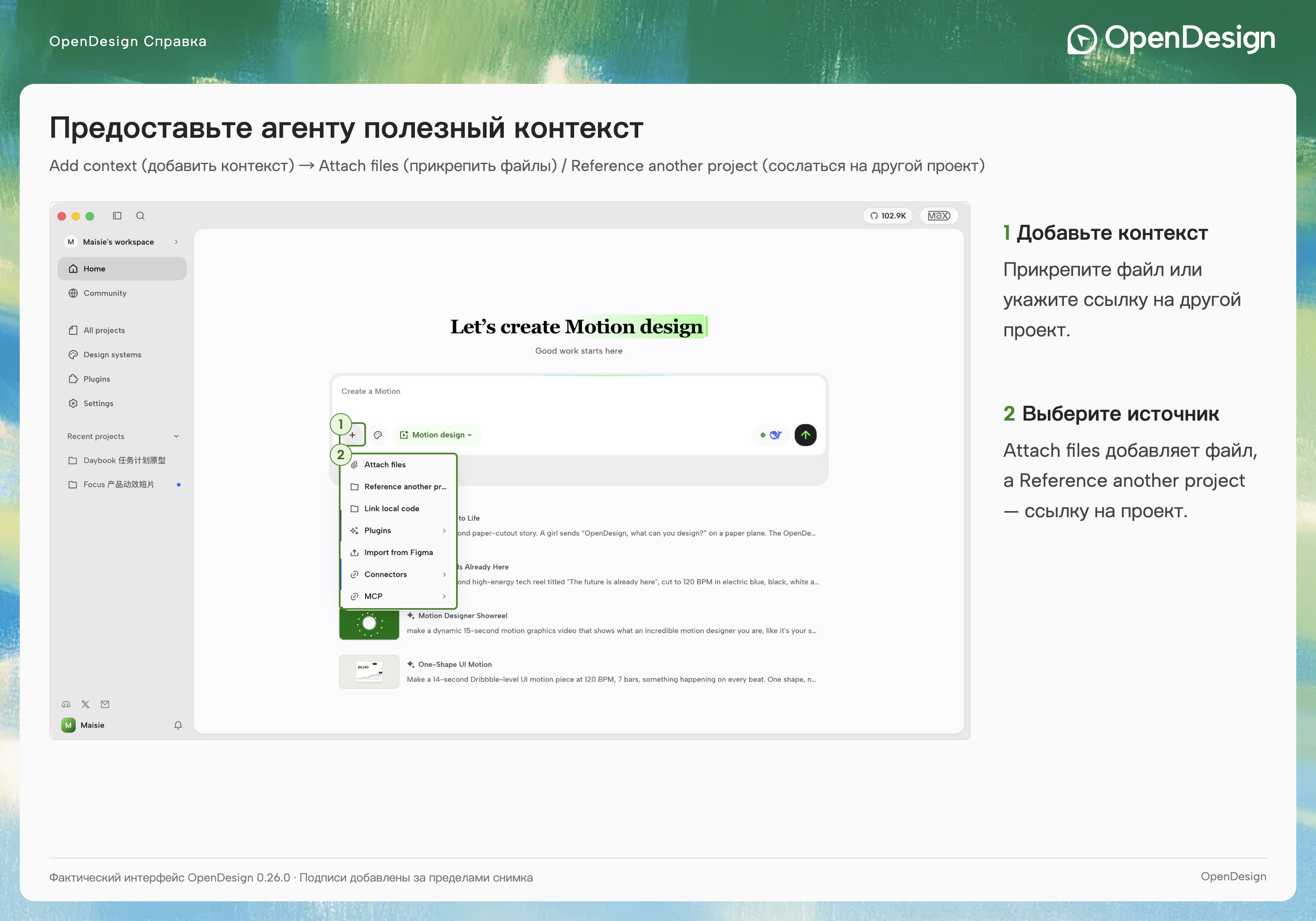Viewport: 1316px width, 921px height.
Task: Toggle the agent model status indicator
Action: pos(771,435)
